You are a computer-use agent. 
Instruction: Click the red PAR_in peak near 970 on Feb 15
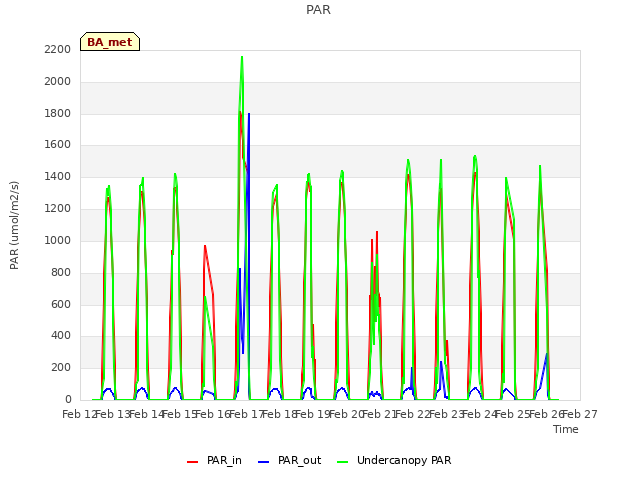205,246
